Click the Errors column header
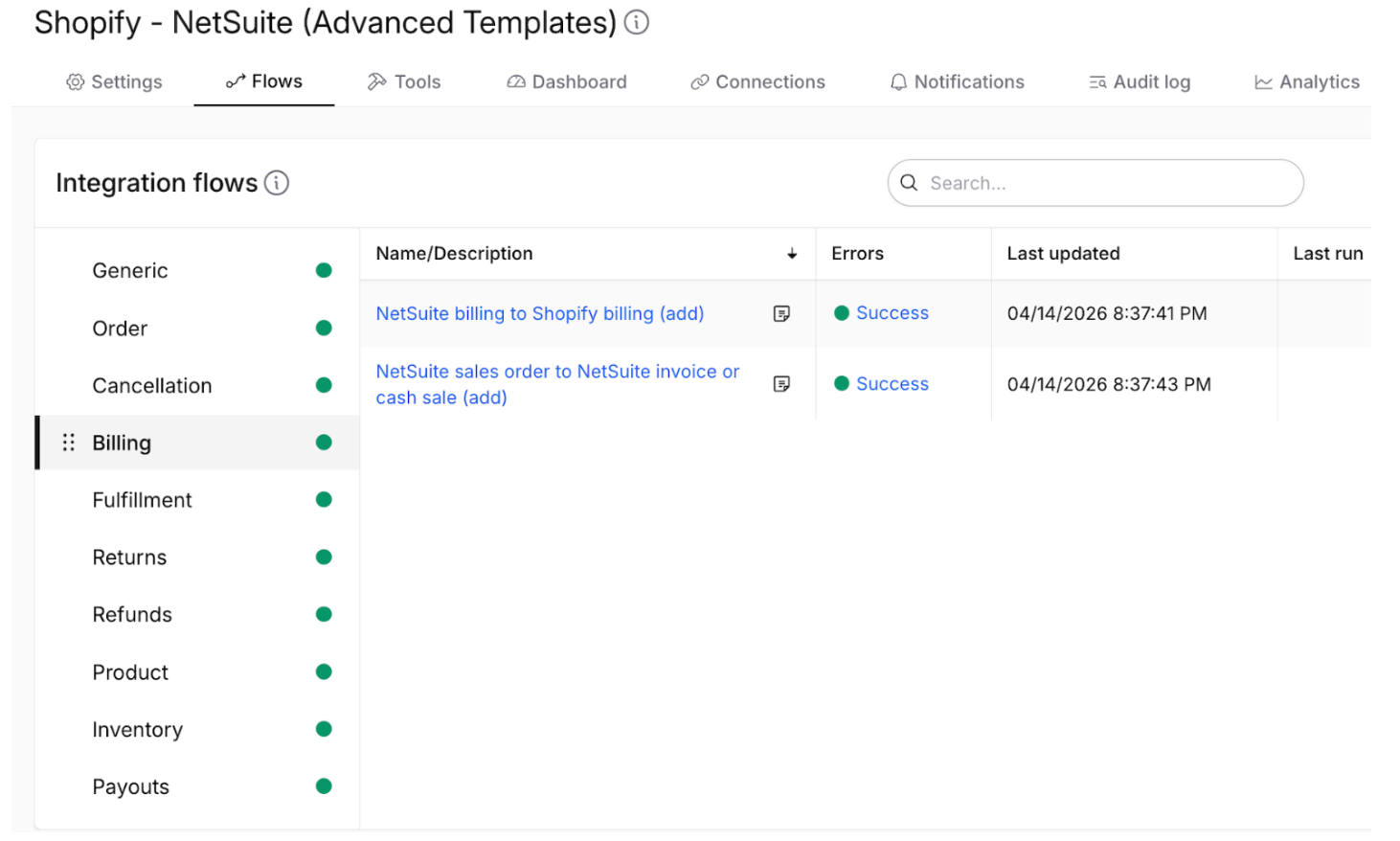 coord(857,254)
